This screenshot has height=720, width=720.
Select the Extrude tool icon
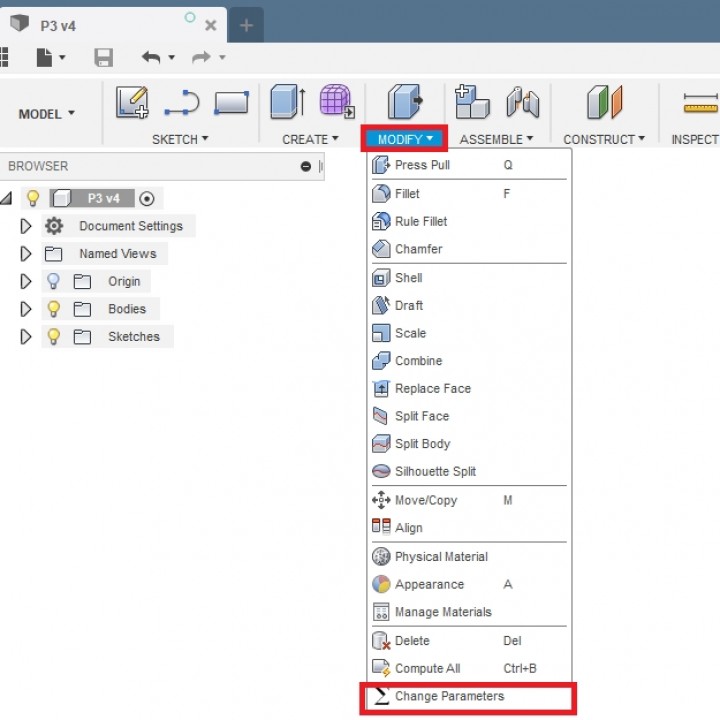click(x=288, y=102)
